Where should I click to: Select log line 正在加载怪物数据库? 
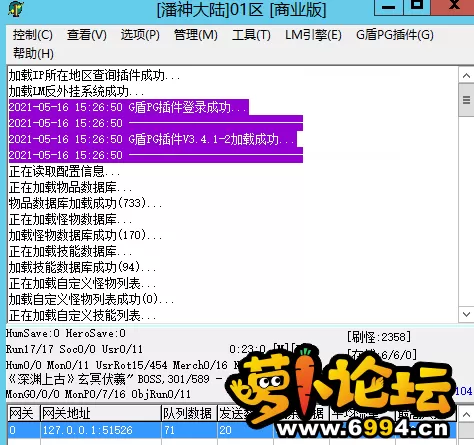[70, 219]
